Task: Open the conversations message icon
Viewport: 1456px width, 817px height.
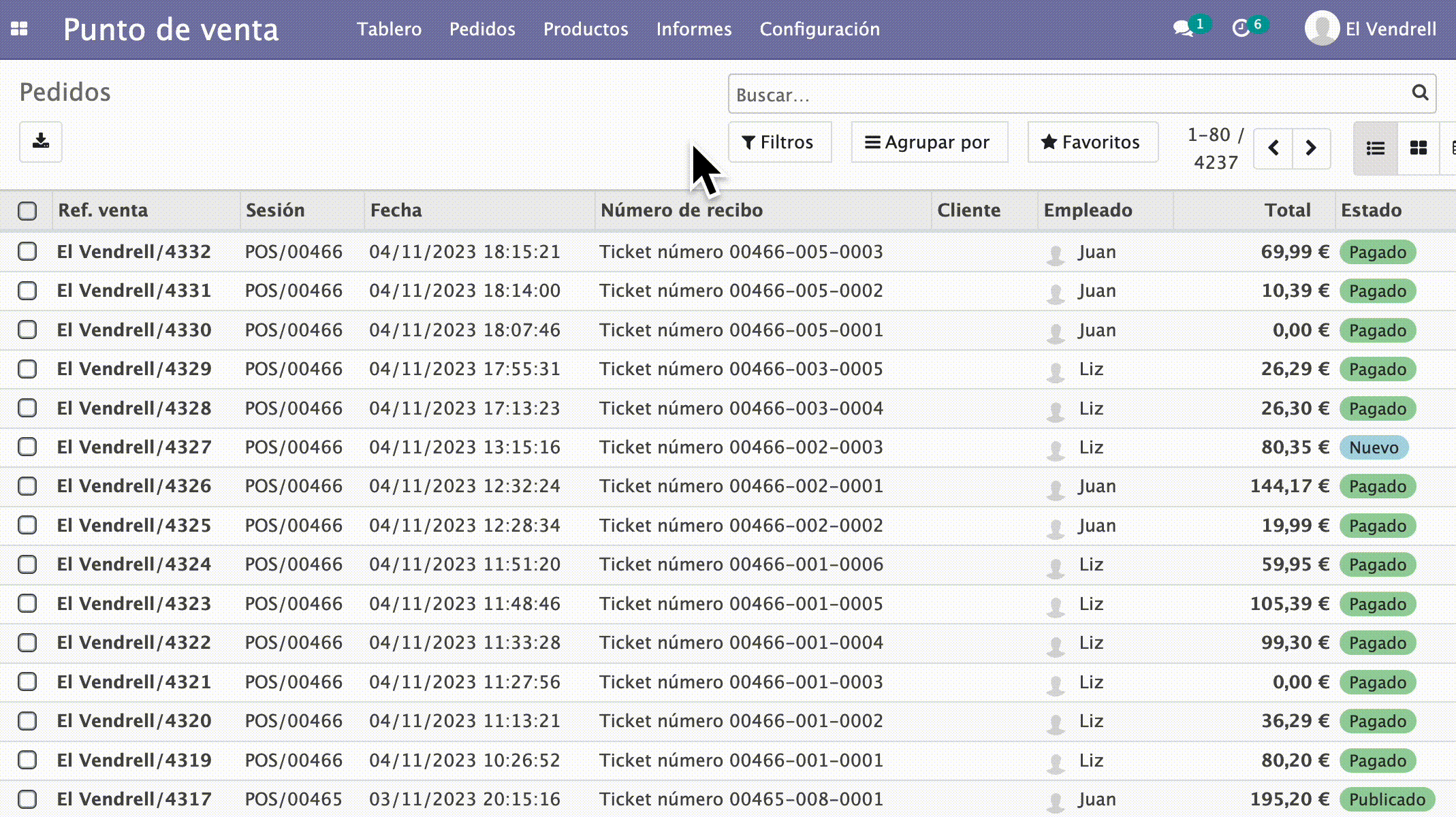Action: pos(1183,29)
